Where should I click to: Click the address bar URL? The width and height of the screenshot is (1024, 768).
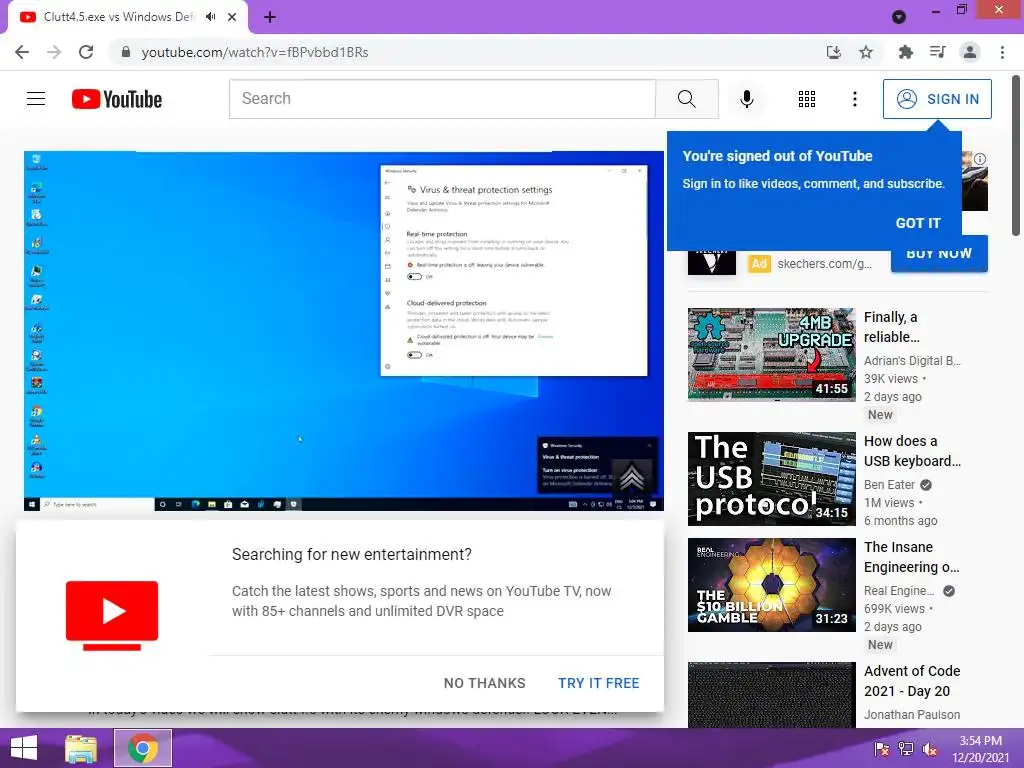pos(255,52)
